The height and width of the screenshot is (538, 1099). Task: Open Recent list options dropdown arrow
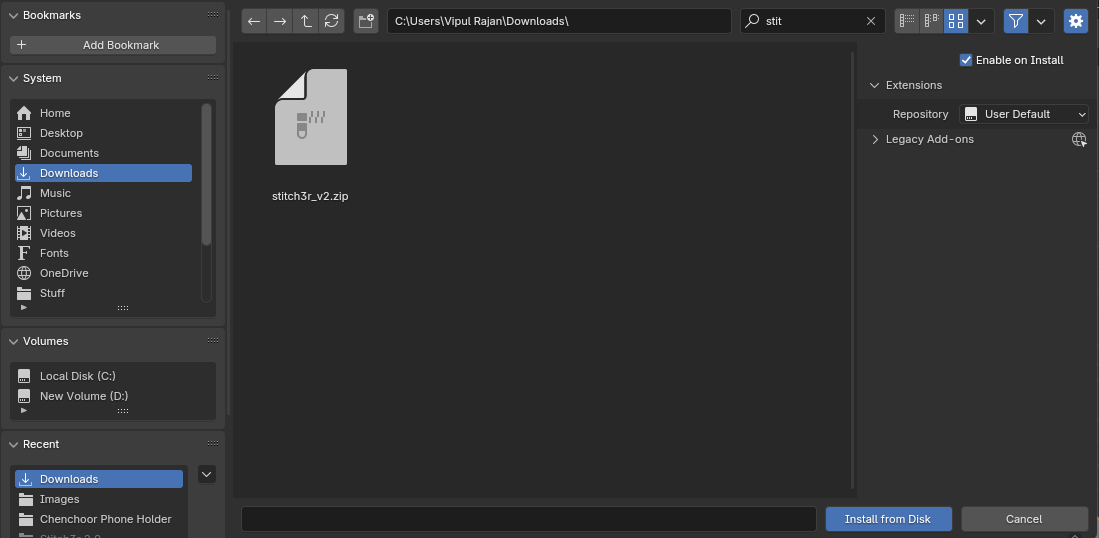tap(207, 474)
